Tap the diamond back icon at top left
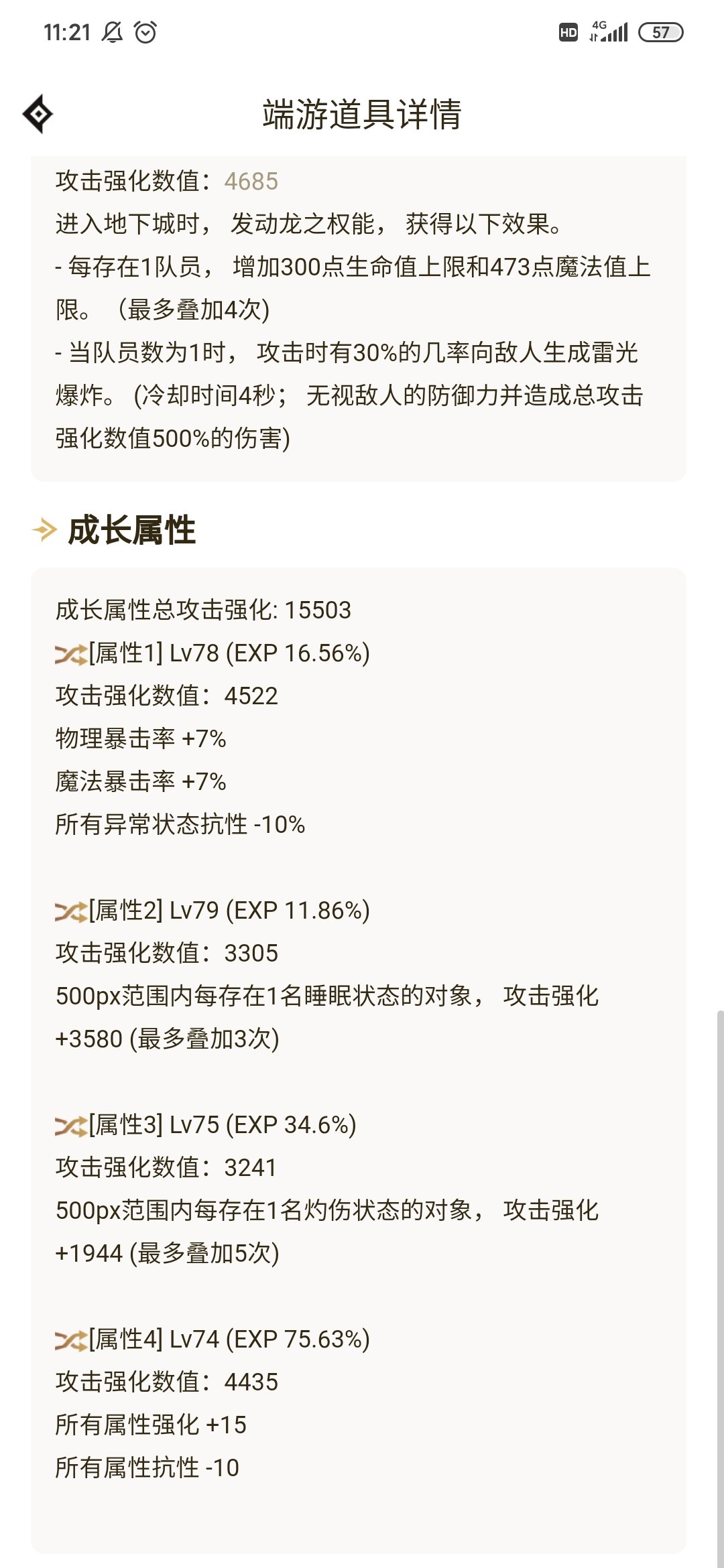 pyautogui.click(x=38, y=114)
